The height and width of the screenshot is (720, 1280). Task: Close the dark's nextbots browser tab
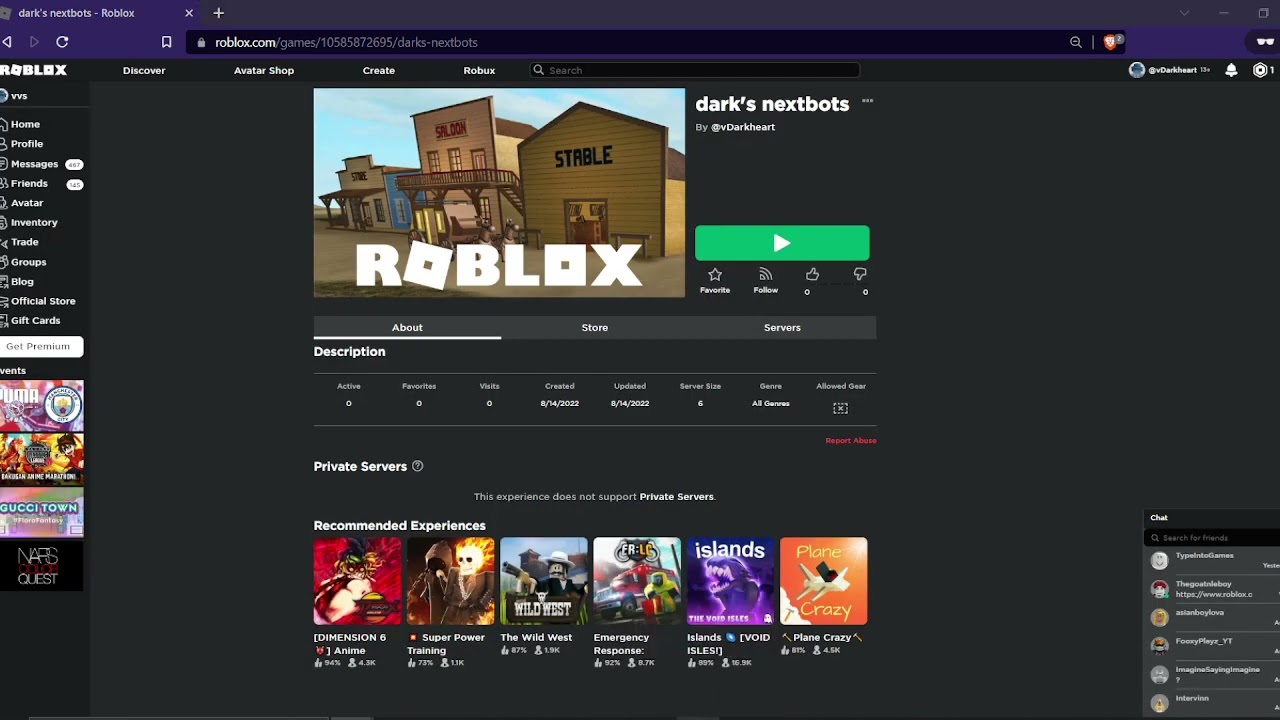point(189,13)
